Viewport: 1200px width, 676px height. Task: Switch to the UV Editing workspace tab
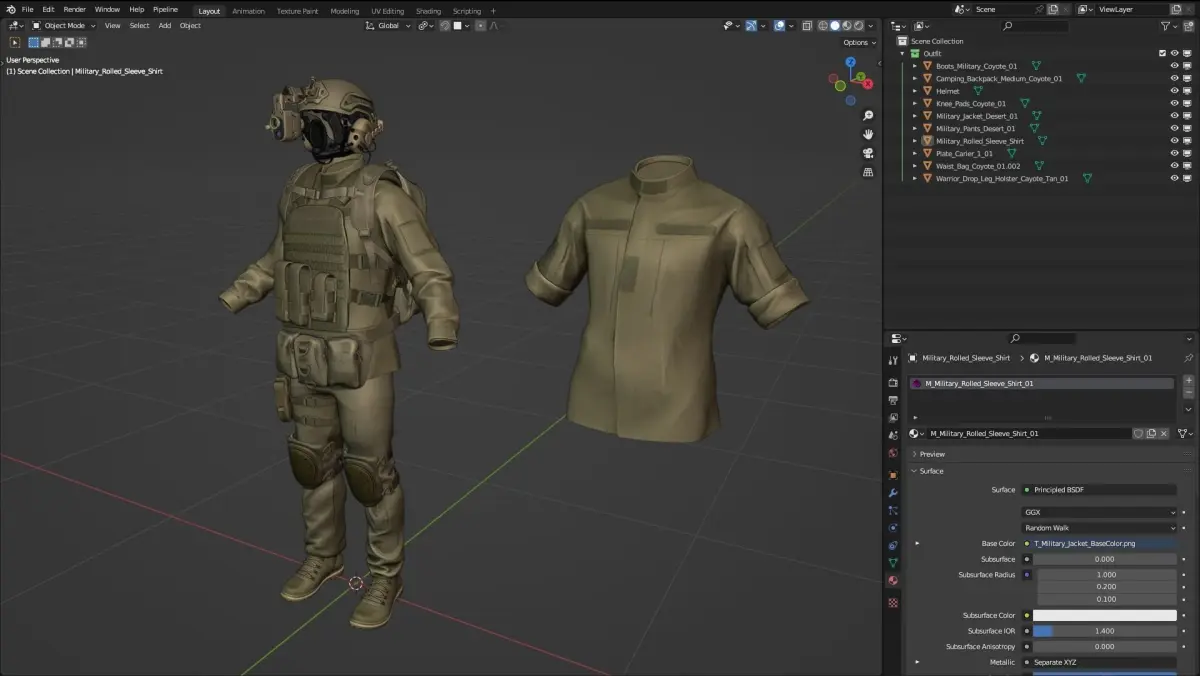pos(387,11)
